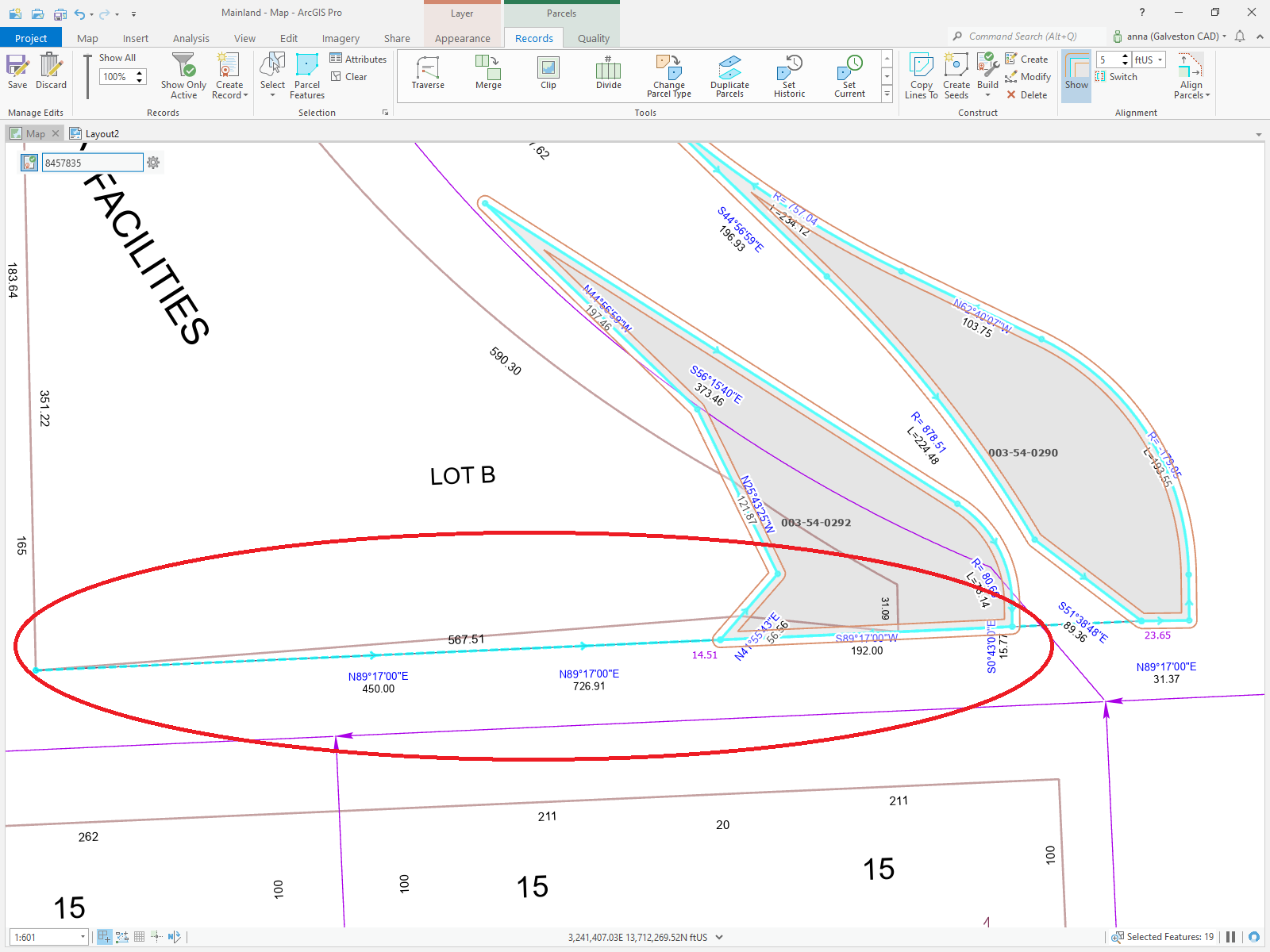Click the Switch alignment button
The height and width of the screenshot is (952, 1270).
(1117, 77)
